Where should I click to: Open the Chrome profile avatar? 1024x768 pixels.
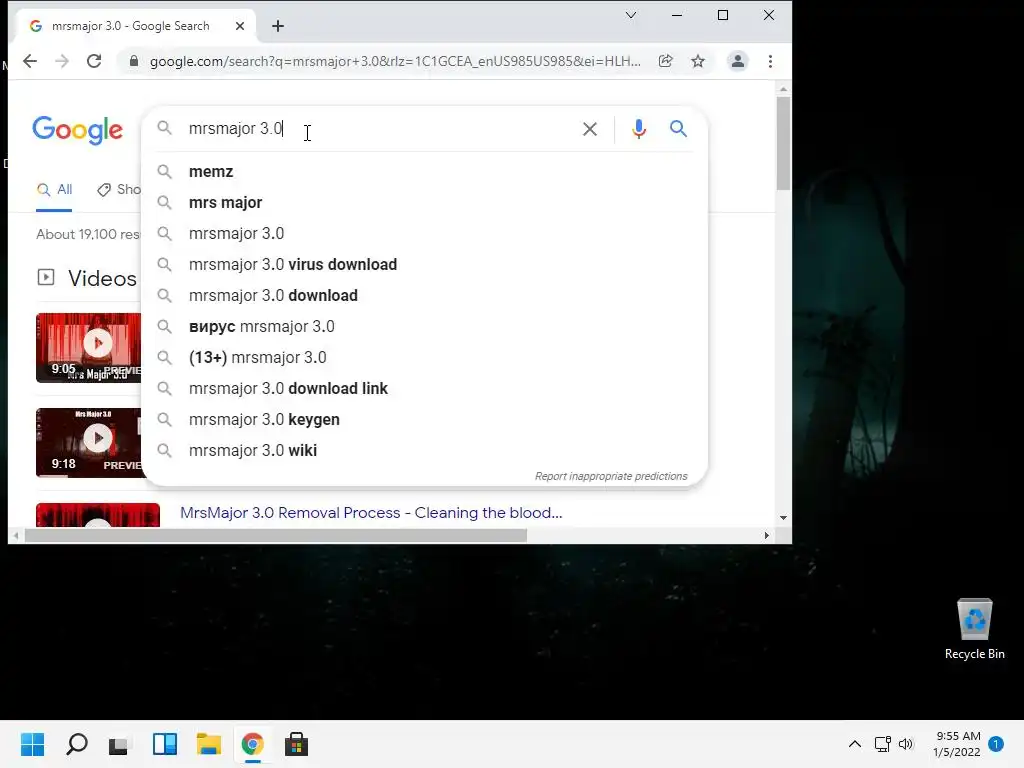tap(737, 61)
